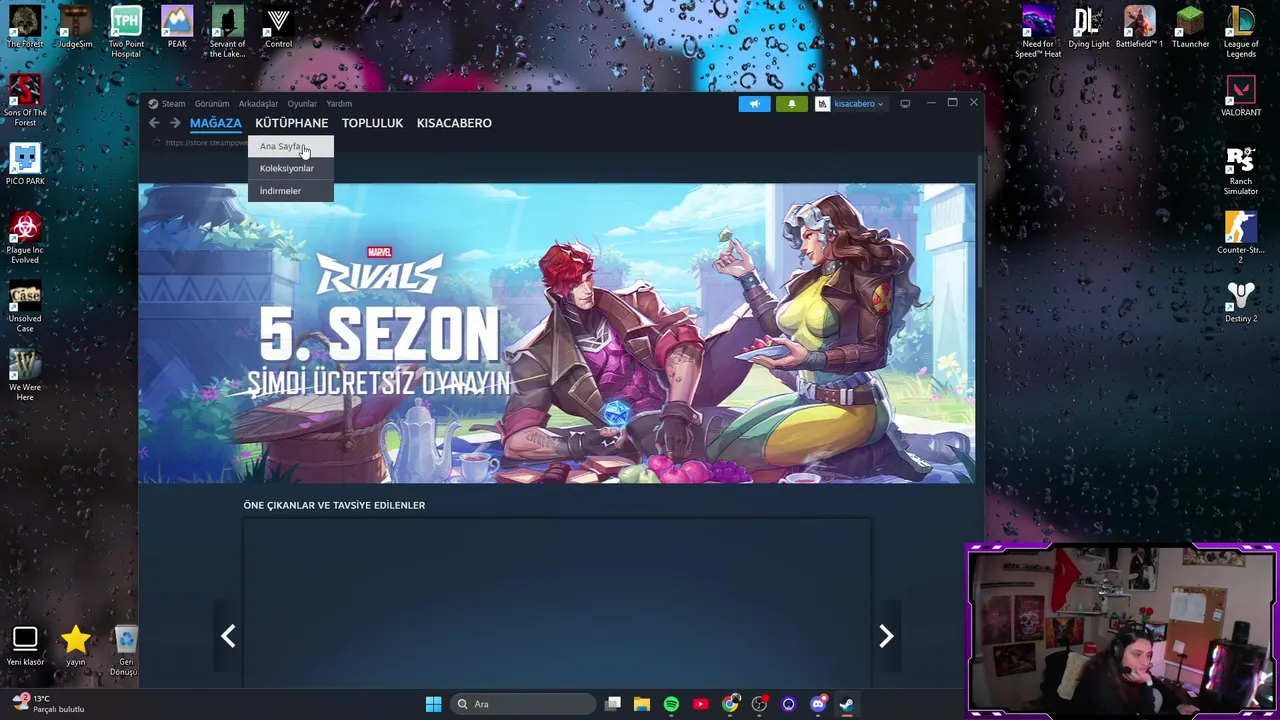Screen dimensions: 1280x720
Task: Show next featured game with right arrow
Action: [885, 636]
